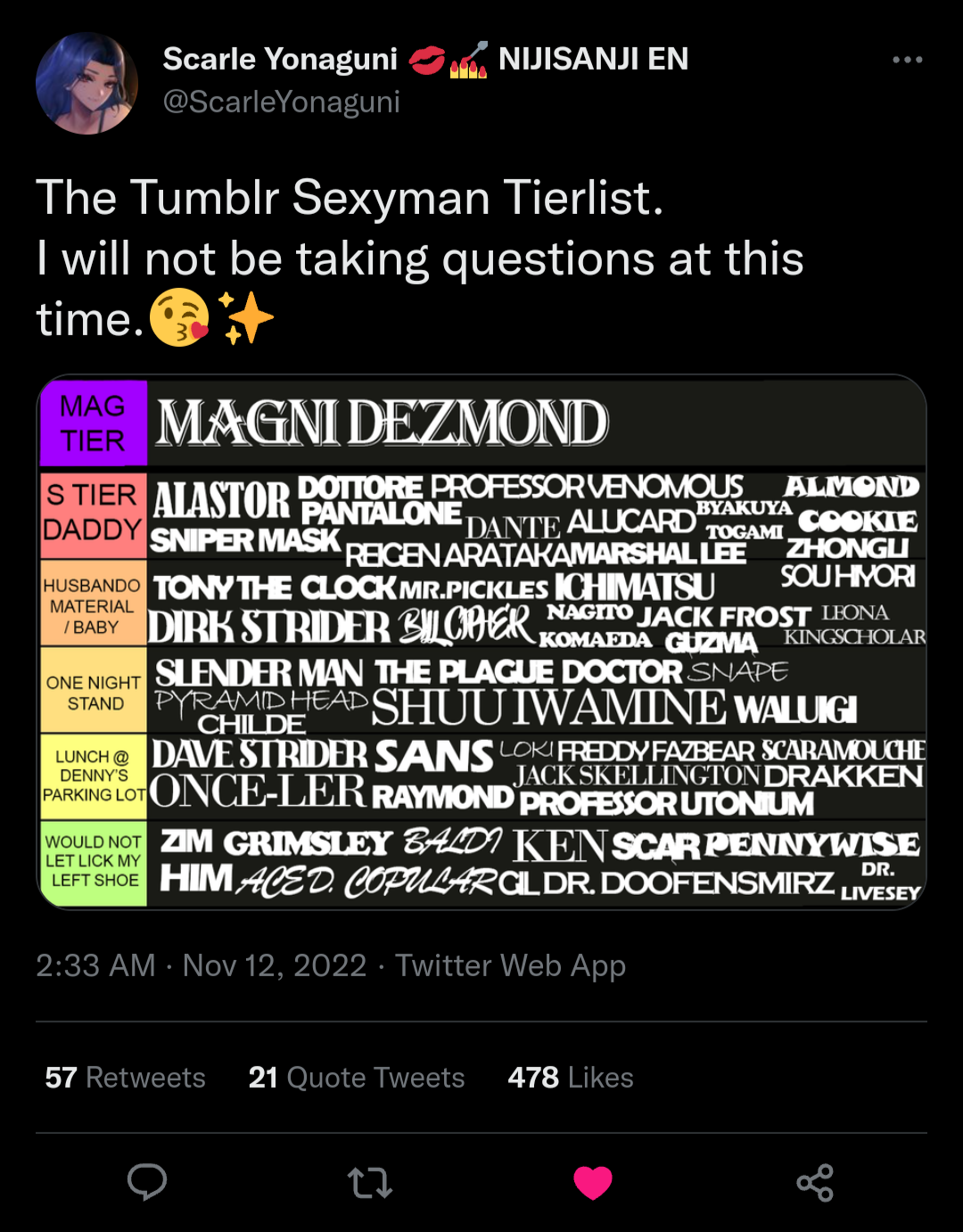Viewport: 963px width, 1232px height.
Task: Click the retweet arrows icon
Action: (370, 1183)
